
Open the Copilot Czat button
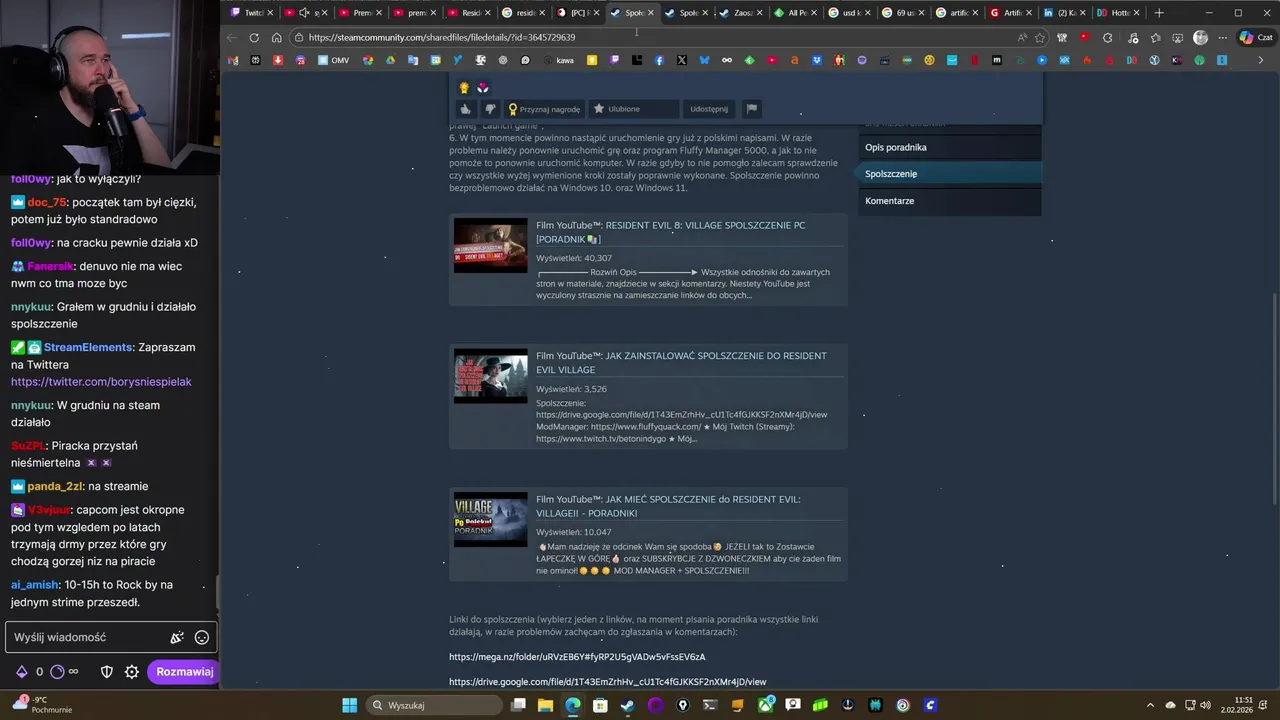click(1255, 37)
